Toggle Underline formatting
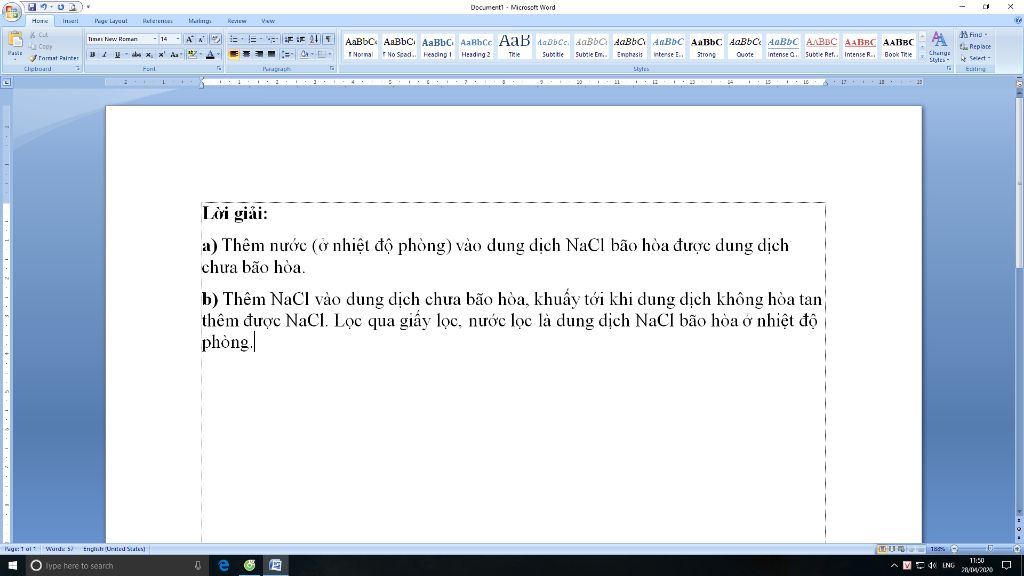The width and height of the screenshot is (1024, 576). tap(117, 55)
